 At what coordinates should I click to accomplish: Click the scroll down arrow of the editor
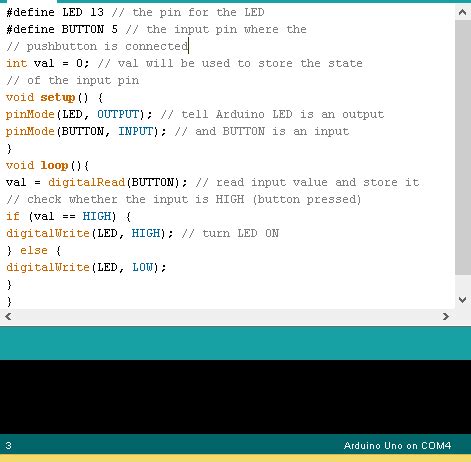point(463,300)
